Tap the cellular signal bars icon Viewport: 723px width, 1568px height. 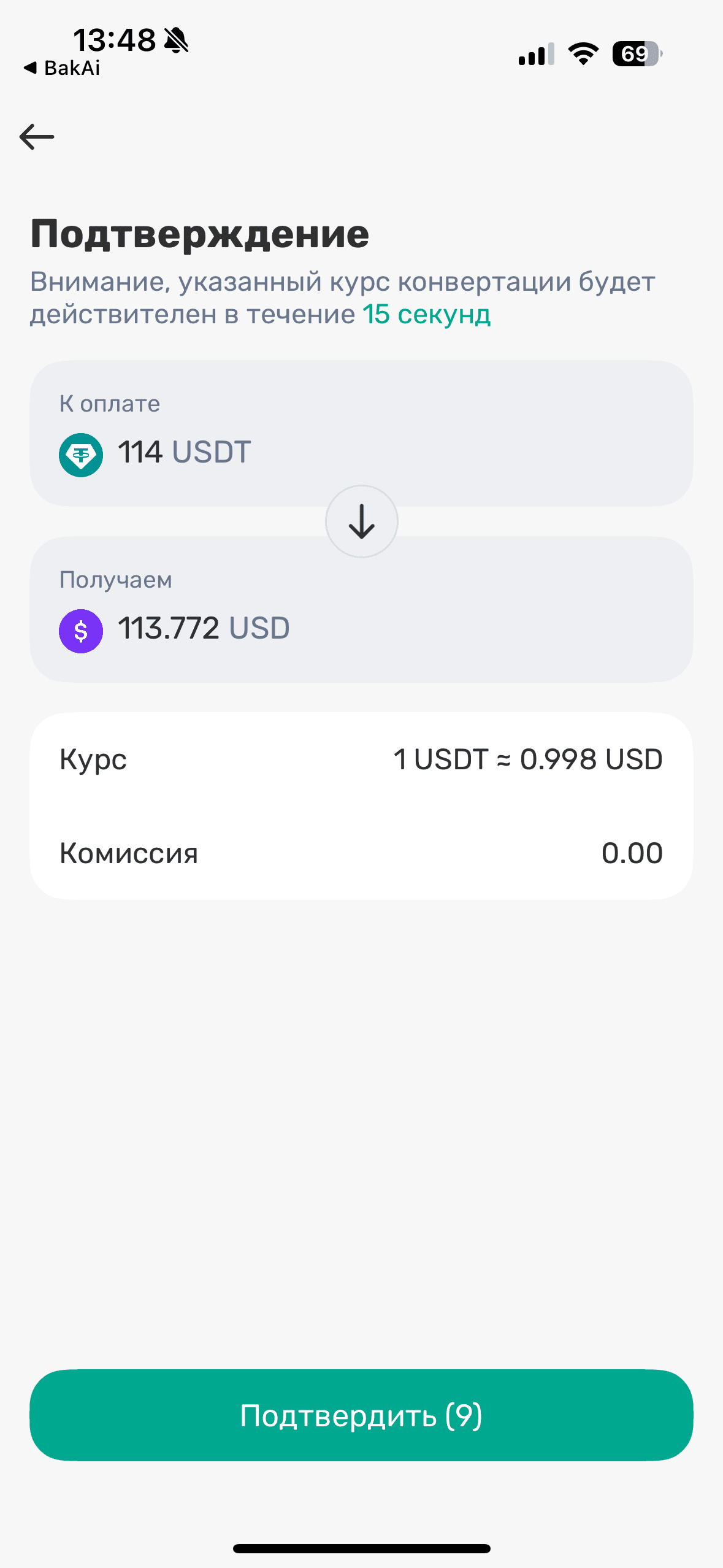point(537,54)
